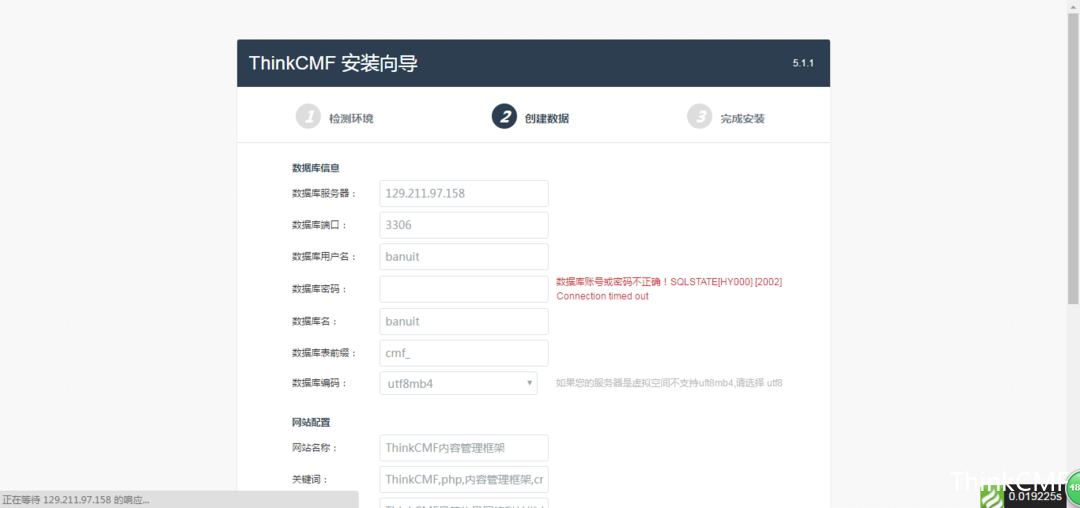Image resolution: width=1080 pixels, height=508 pixels.
Task: Click the 数据库编码 label
Action: 320,383
